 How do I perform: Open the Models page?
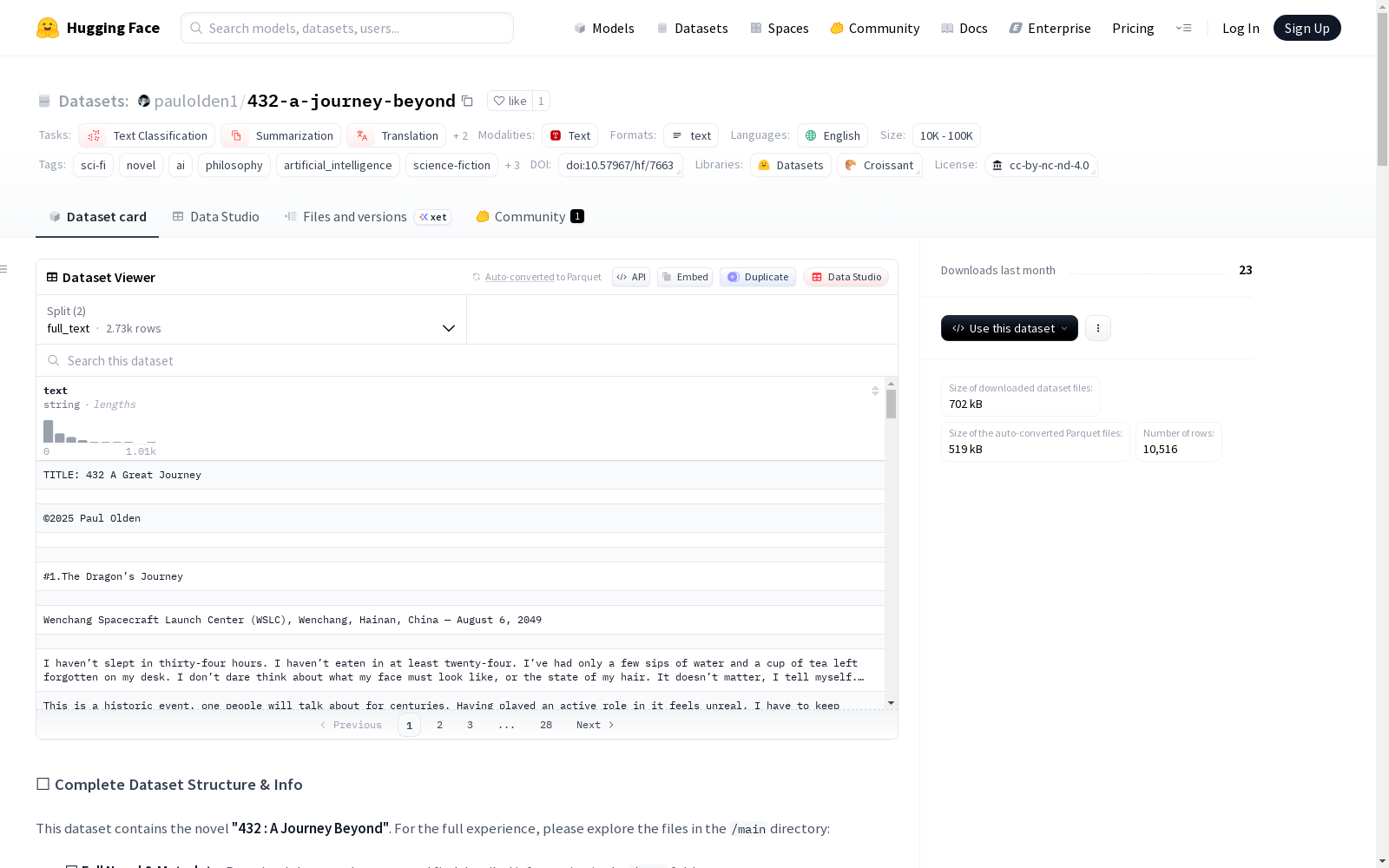tap(604, 28)
